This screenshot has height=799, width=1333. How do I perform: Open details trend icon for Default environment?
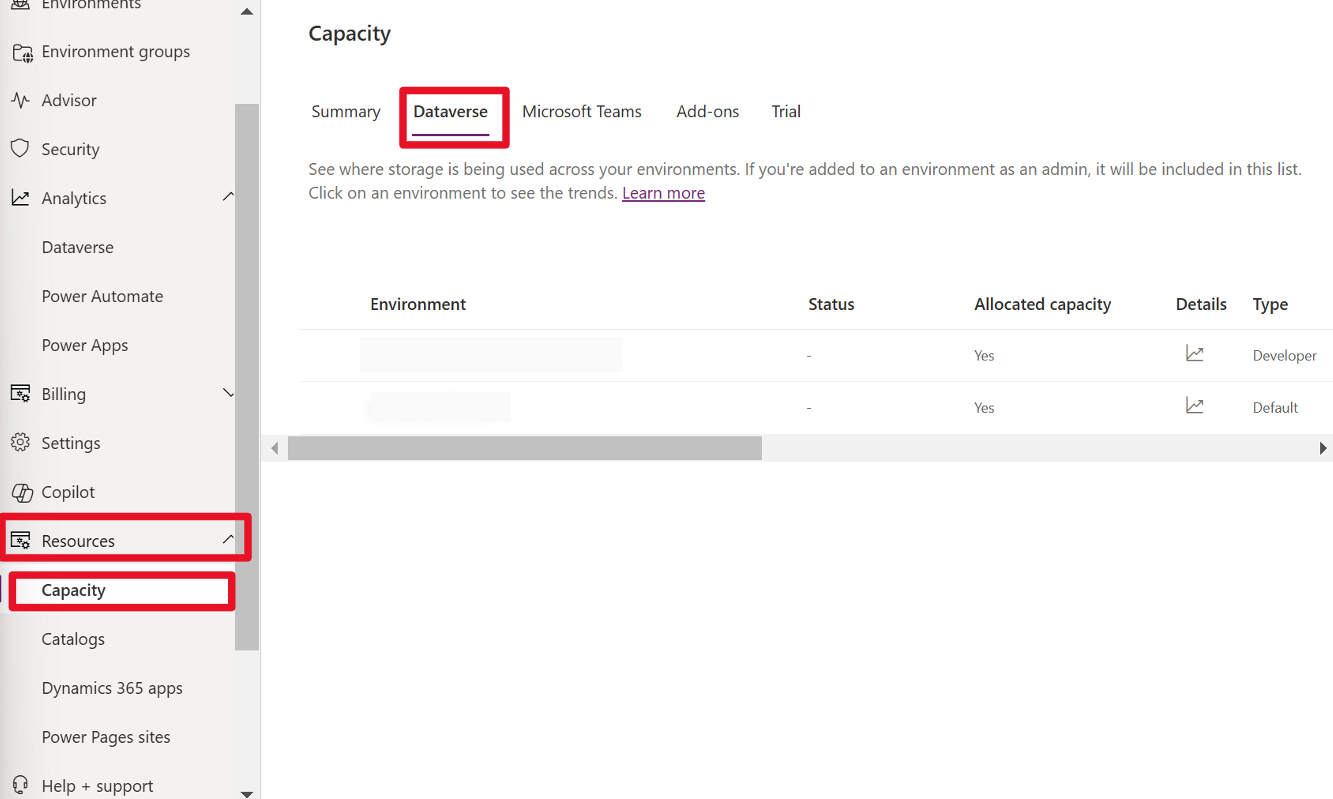(x=1194, y=406)
